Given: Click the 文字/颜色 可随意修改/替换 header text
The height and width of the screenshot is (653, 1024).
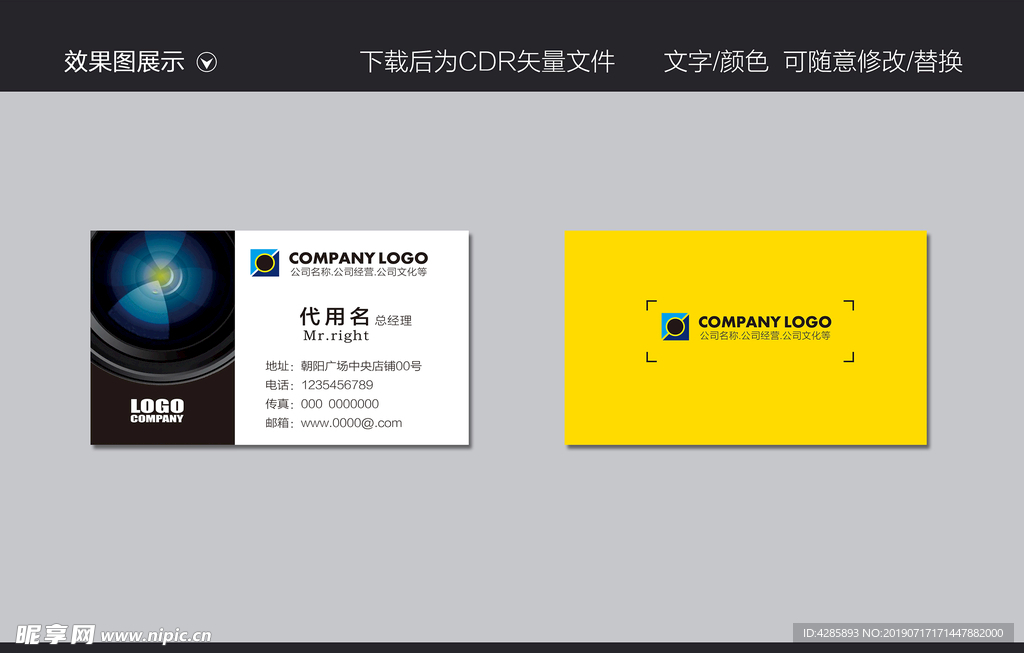Looking at the screenshot, I should coord(812,62).
